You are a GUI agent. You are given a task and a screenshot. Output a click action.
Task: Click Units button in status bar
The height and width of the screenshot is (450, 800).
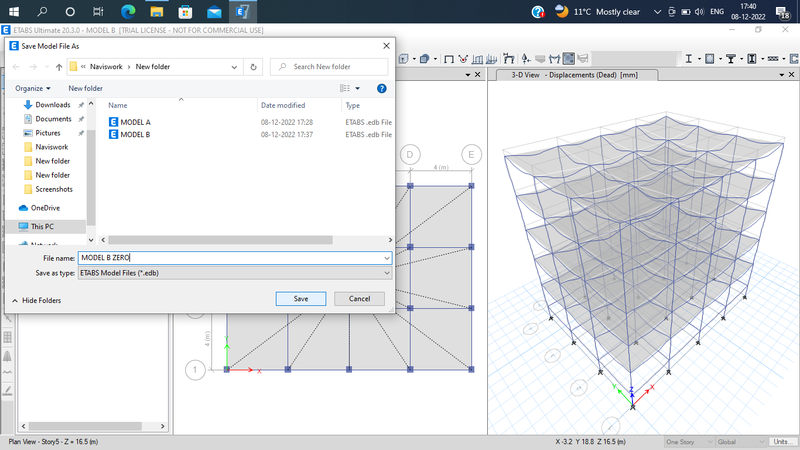coord(782,442)
